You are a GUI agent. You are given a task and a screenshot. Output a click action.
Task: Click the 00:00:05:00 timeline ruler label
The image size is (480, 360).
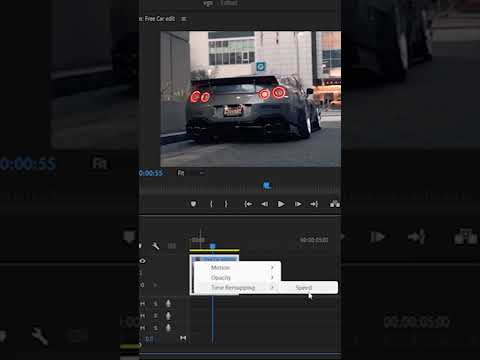coord(314,240)
